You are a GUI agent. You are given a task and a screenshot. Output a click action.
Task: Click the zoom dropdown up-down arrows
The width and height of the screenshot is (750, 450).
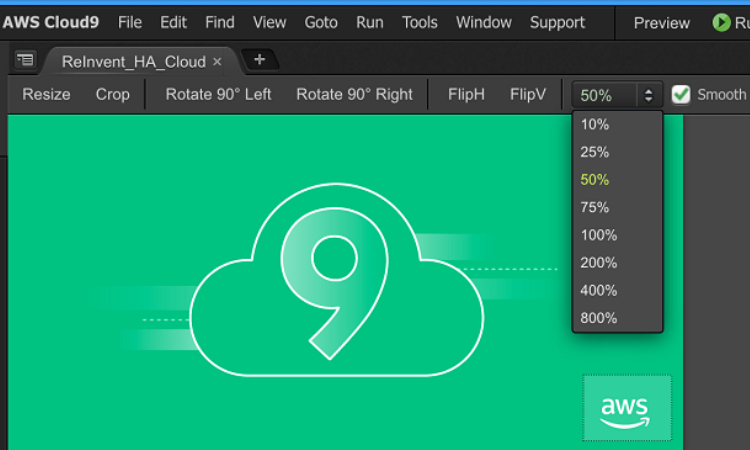pyautogui.click(x=649, y=95)
